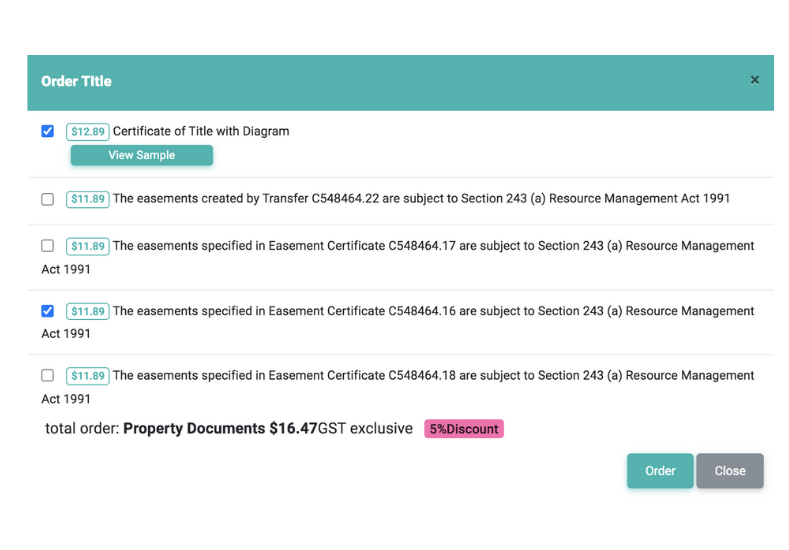Screen dimensions: 789x550
Task: Uncheck Certificate of Title with Diagram checkbox
Action: tap(47, 131)
